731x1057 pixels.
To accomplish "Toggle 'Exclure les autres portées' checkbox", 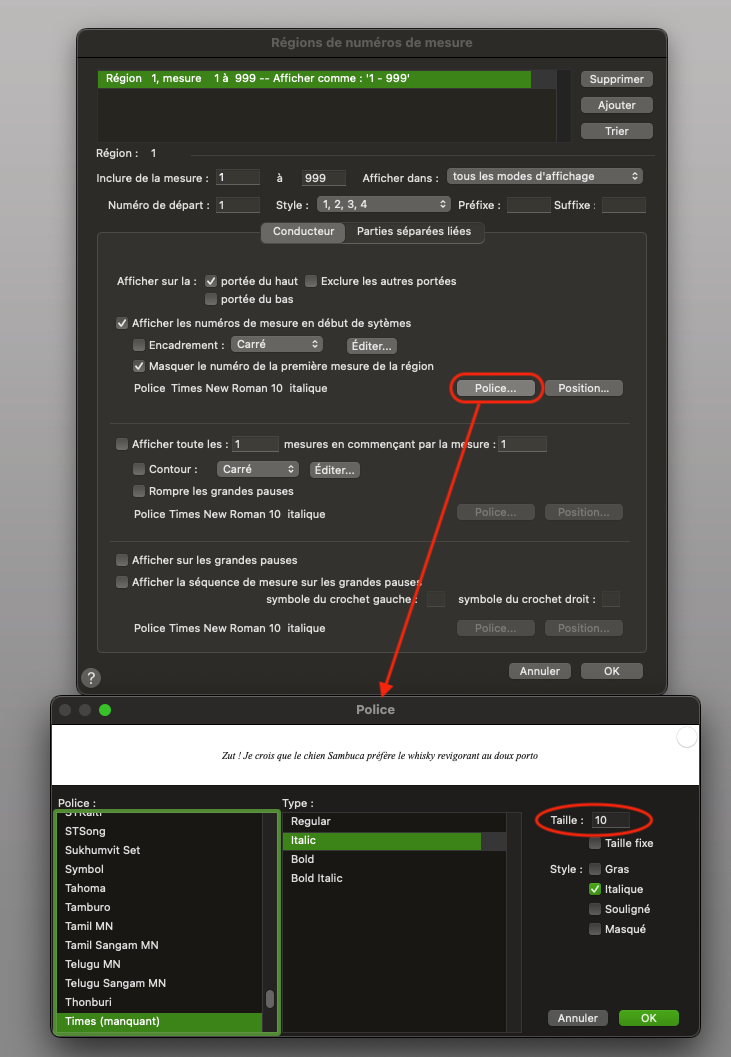I will point(311,281).
